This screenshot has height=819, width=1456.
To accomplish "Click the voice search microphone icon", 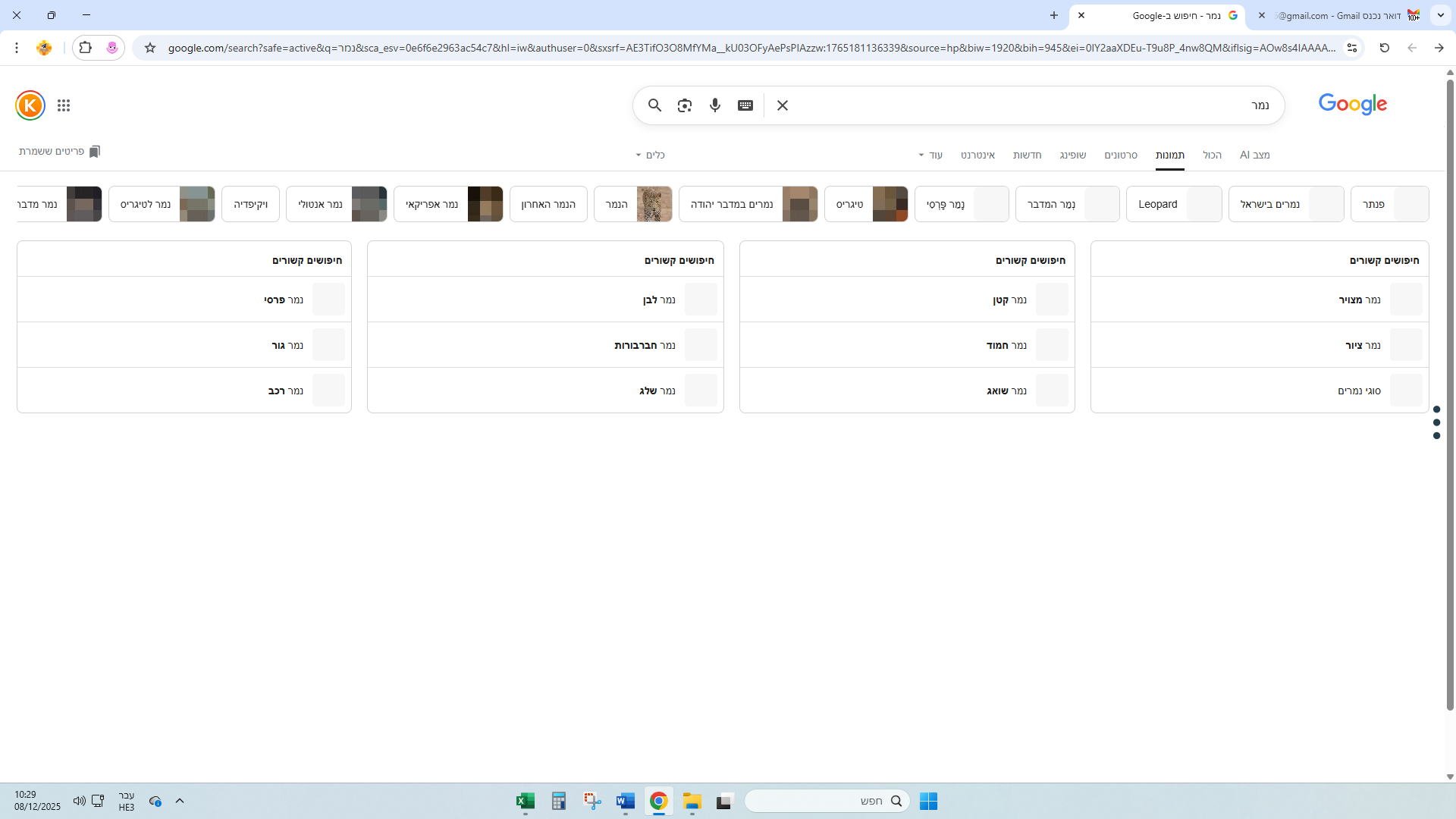I will pos(714,105).
